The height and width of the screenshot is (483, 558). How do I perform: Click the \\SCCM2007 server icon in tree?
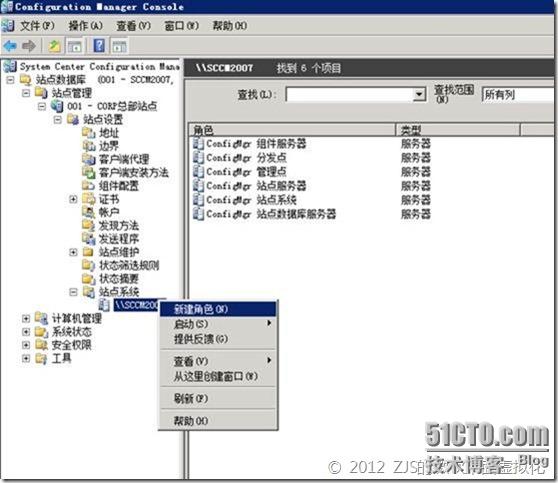104,305
